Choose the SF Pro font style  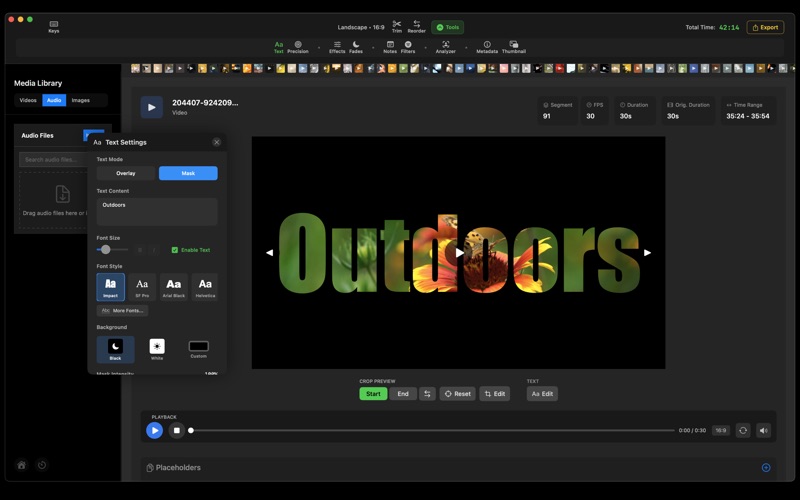point(142,287)
